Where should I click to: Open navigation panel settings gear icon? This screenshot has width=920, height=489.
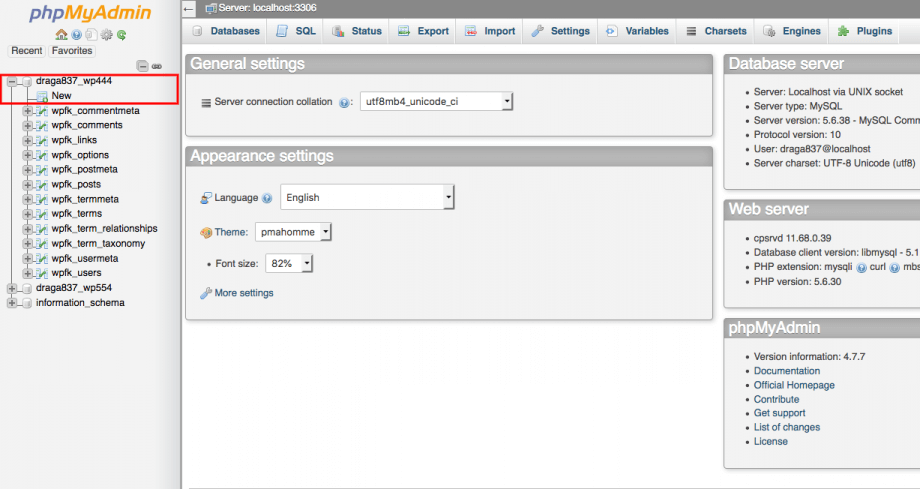(x=106, y=35)
